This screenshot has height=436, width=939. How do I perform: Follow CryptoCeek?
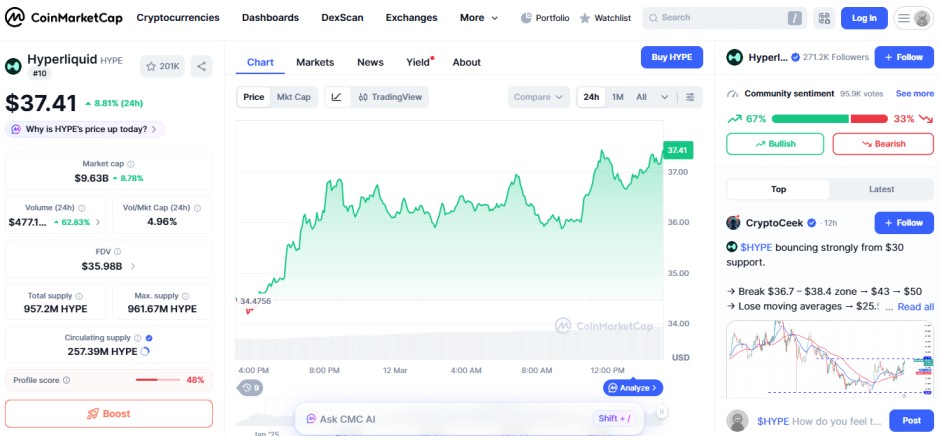904,223
